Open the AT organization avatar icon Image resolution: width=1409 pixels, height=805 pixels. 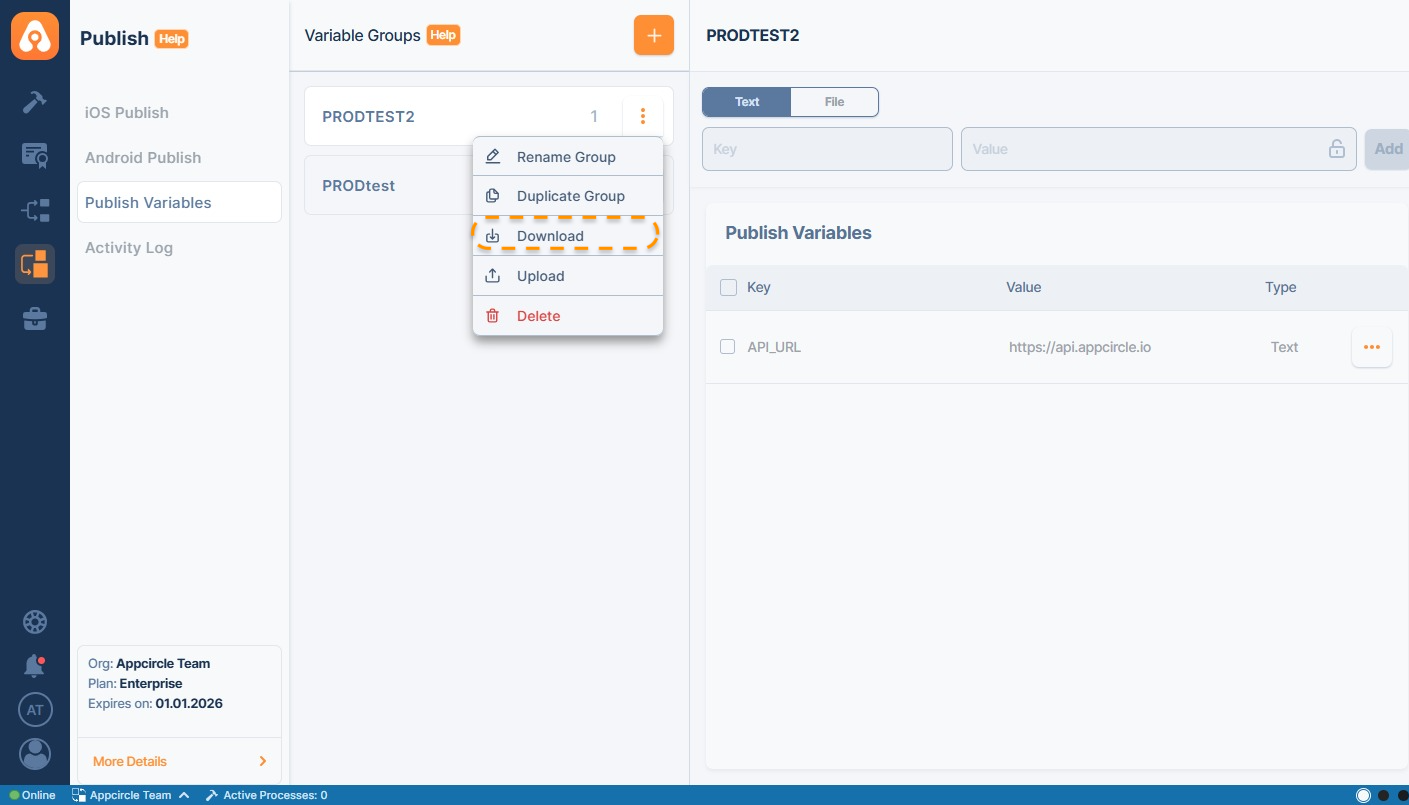[35, 710]
